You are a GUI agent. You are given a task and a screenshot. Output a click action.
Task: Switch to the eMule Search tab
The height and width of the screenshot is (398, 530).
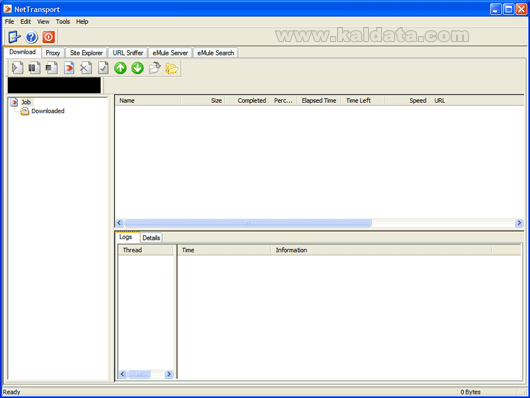(x=216, y=53)
